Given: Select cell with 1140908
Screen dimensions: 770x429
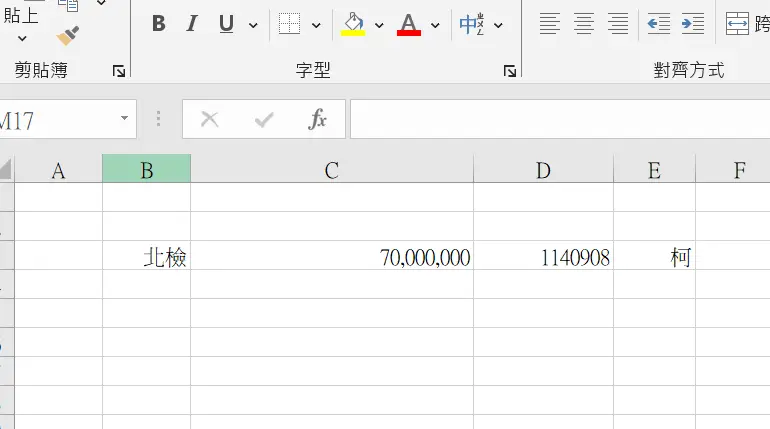Looking at the screenshot, I should 544,255.
